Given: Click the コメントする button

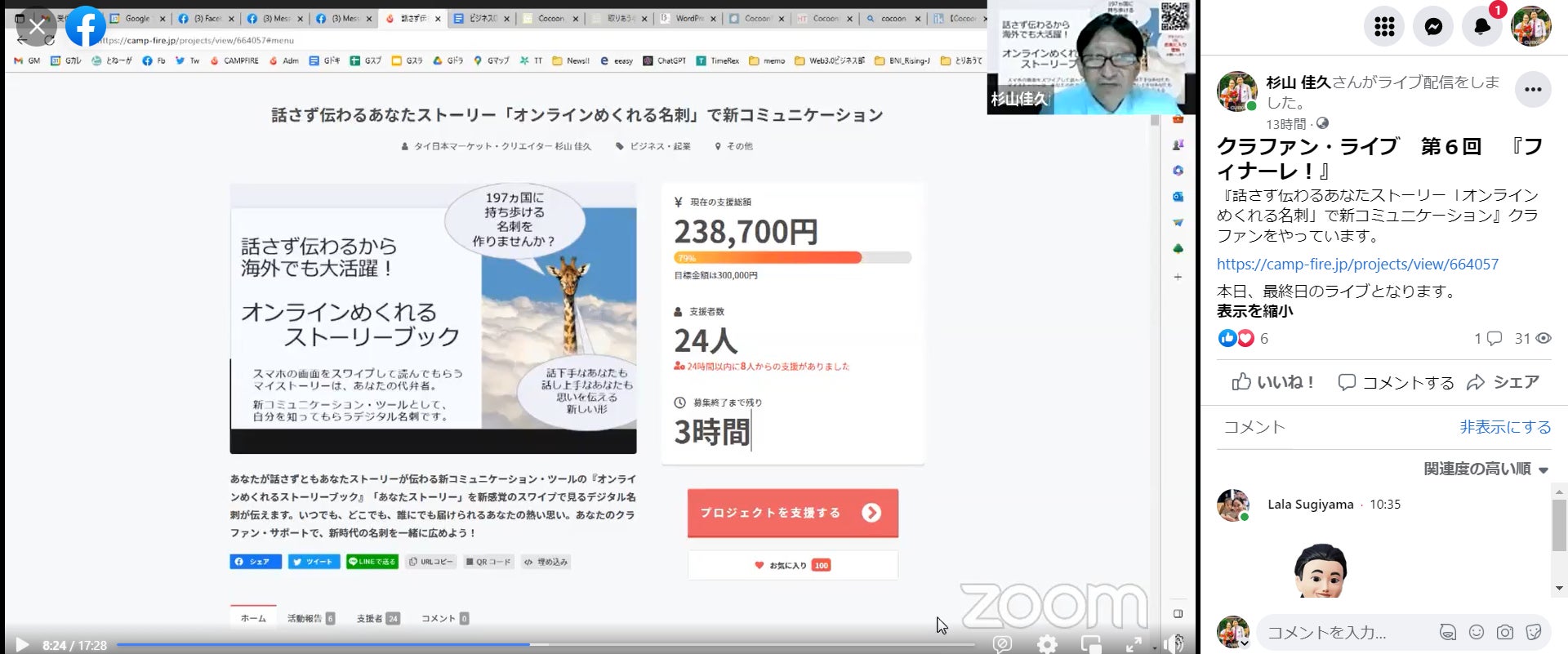Looking at the screenshot, I should pyautogui.click(x=1396, y=382).
